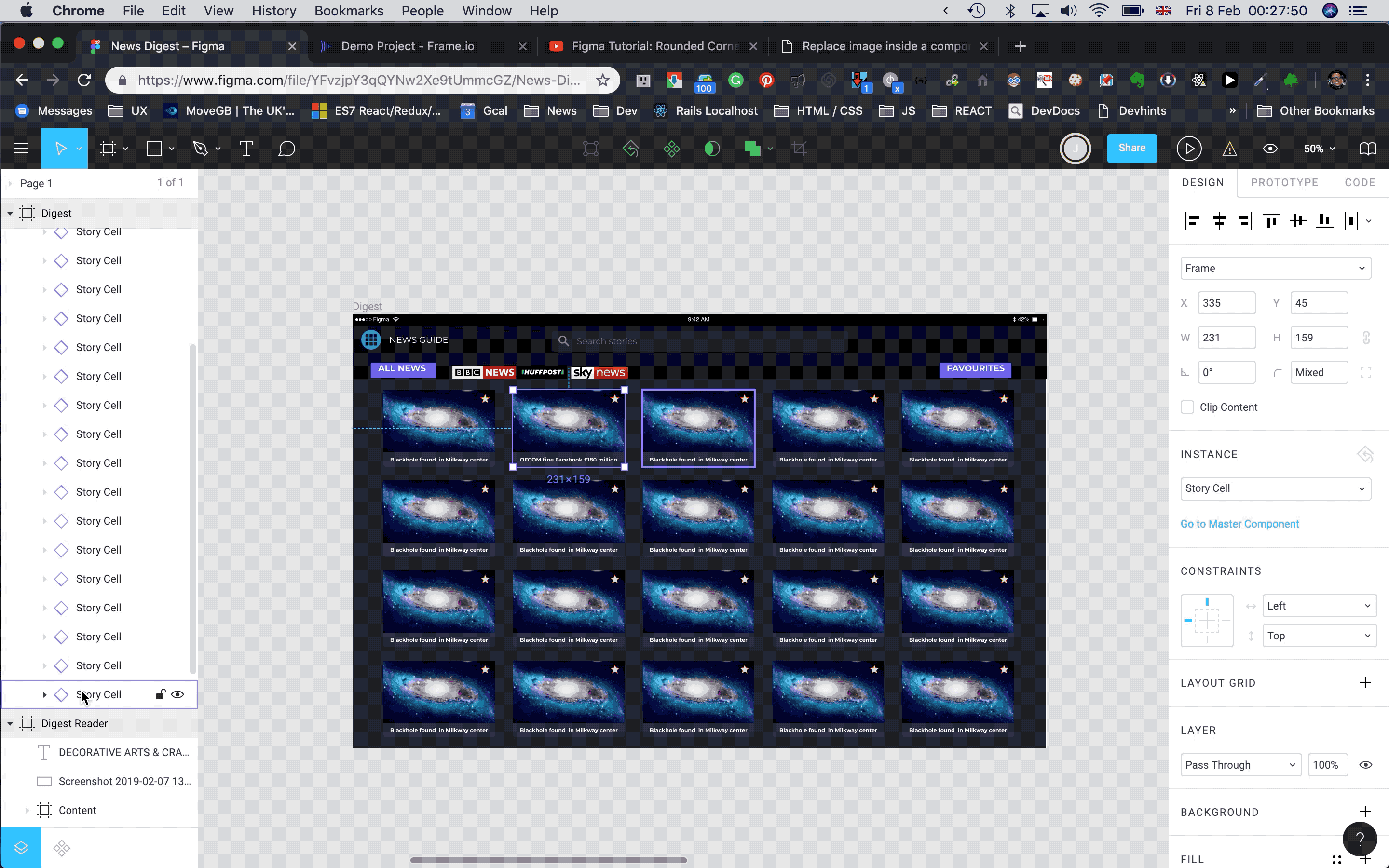
Task: Select the Move tool
Action: click(60, 149)
